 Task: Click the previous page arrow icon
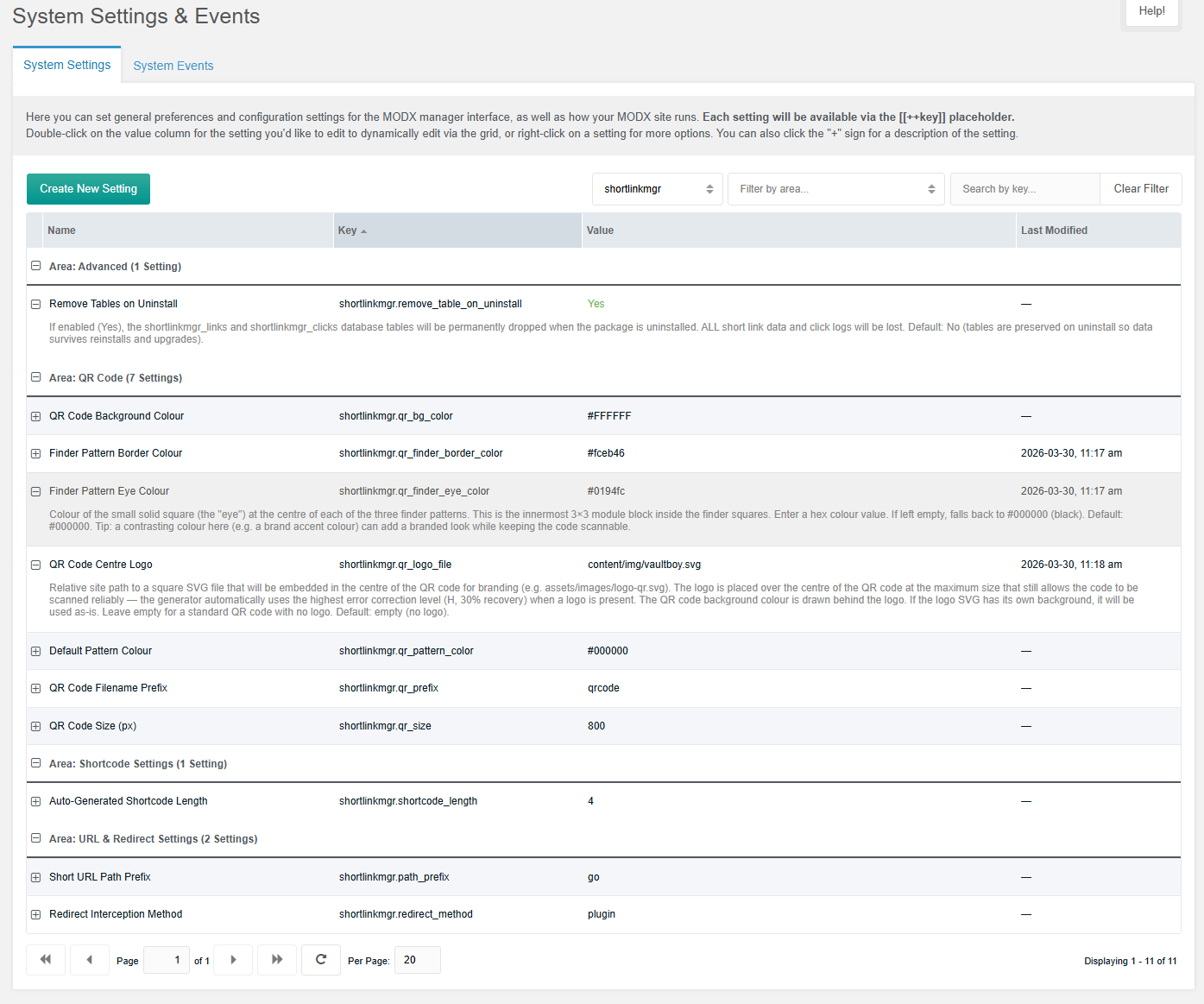[x=89, y=959]
